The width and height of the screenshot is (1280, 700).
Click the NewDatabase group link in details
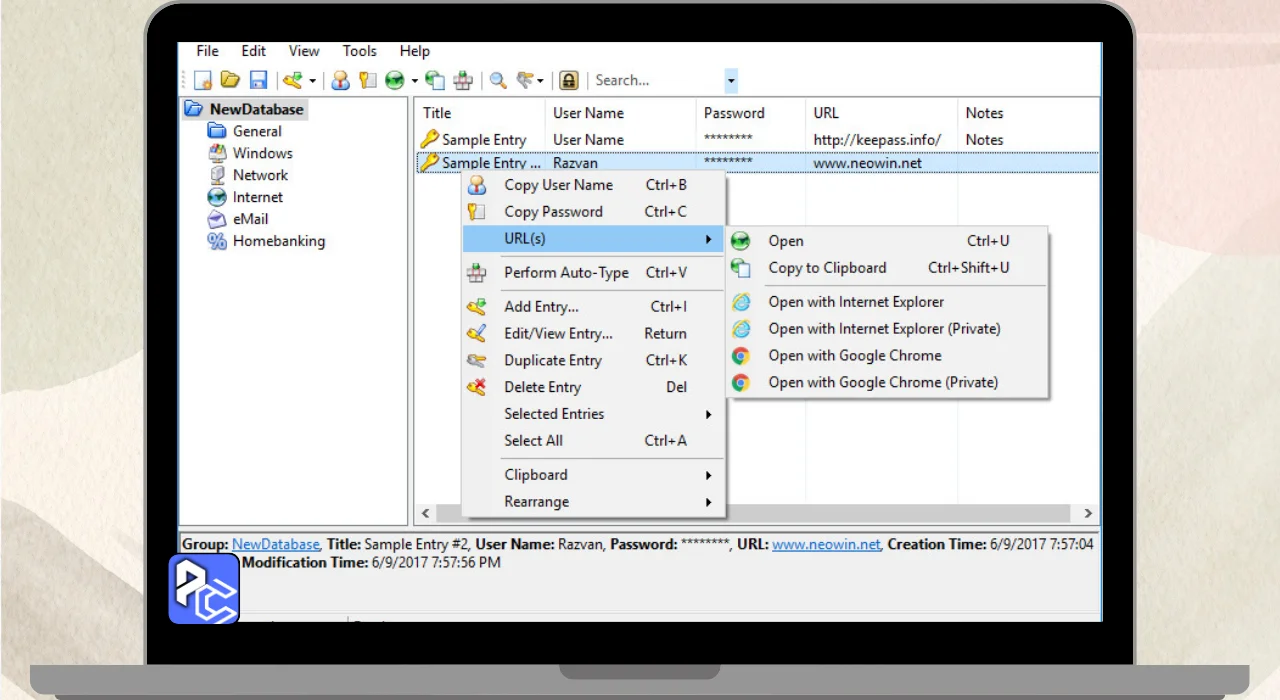click(275, 544)
